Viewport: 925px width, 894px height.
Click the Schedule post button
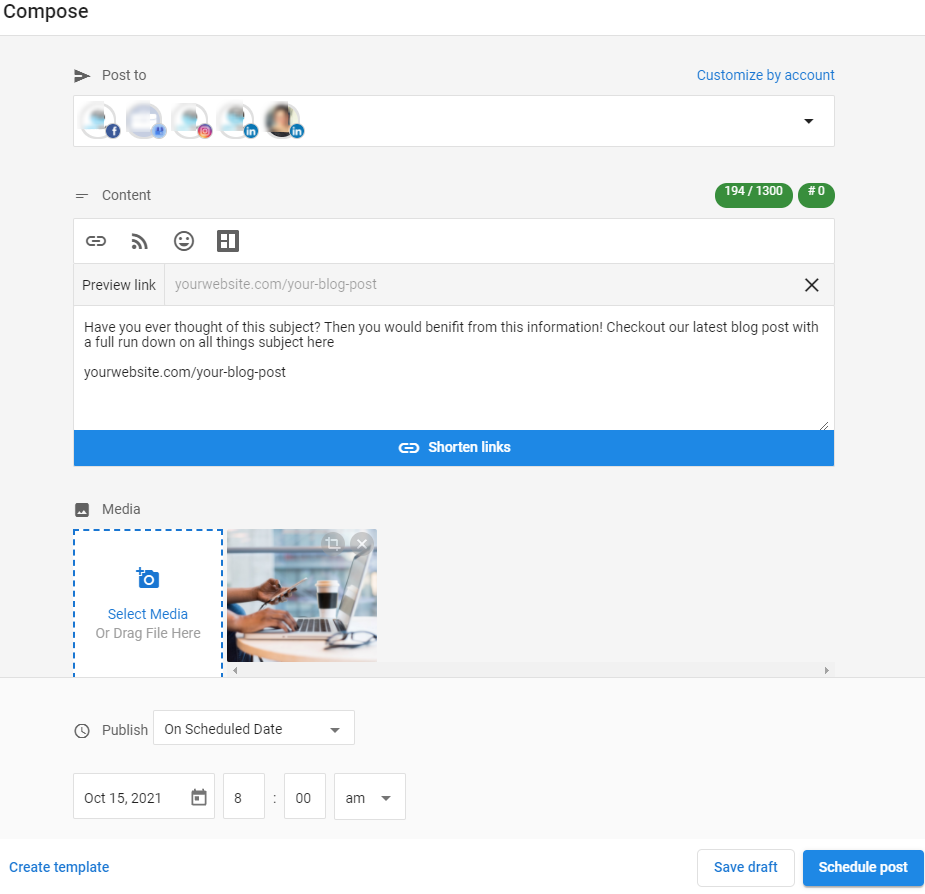tap(862, 867)
